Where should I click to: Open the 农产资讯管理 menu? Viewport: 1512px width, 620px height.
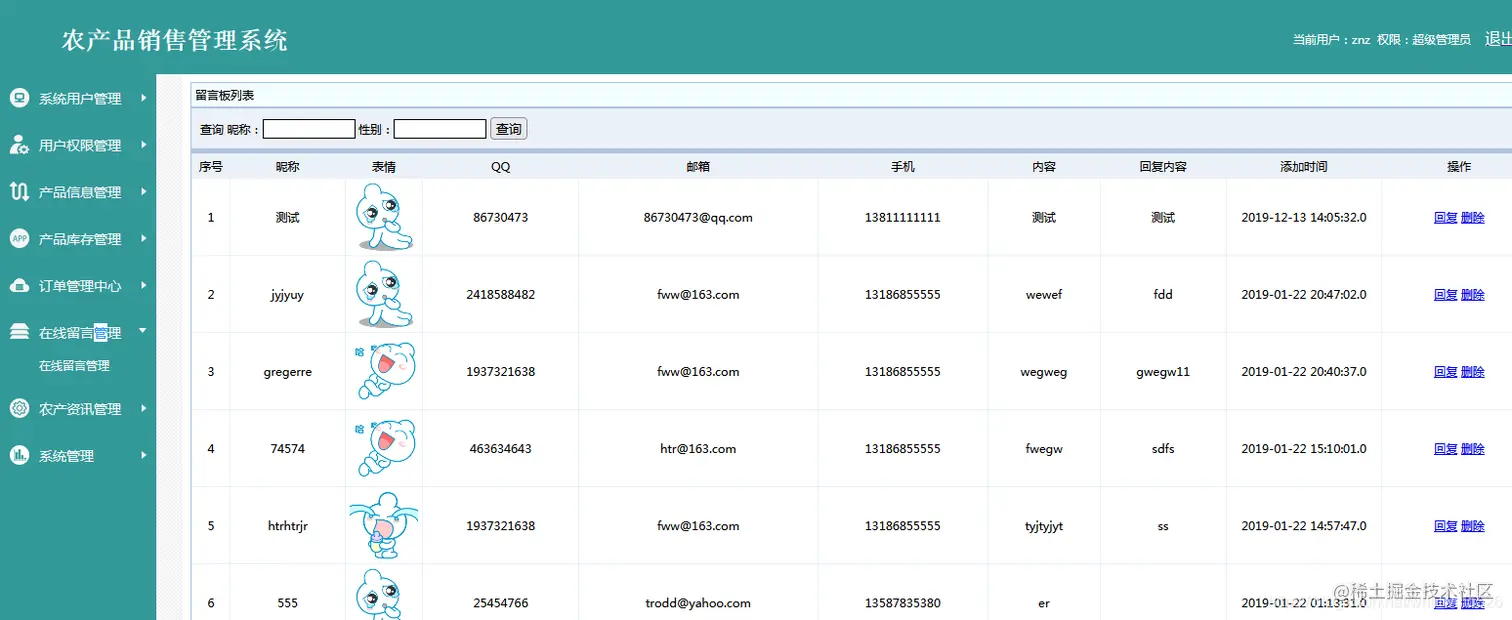coord(78,409)
